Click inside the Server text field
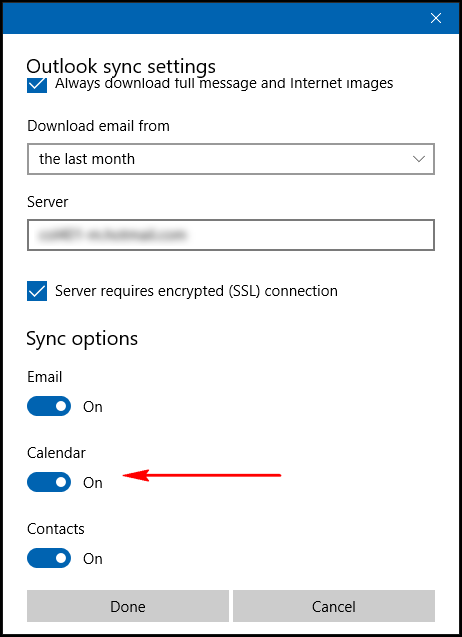Viewport: 462px width, 637px height. 231,235
